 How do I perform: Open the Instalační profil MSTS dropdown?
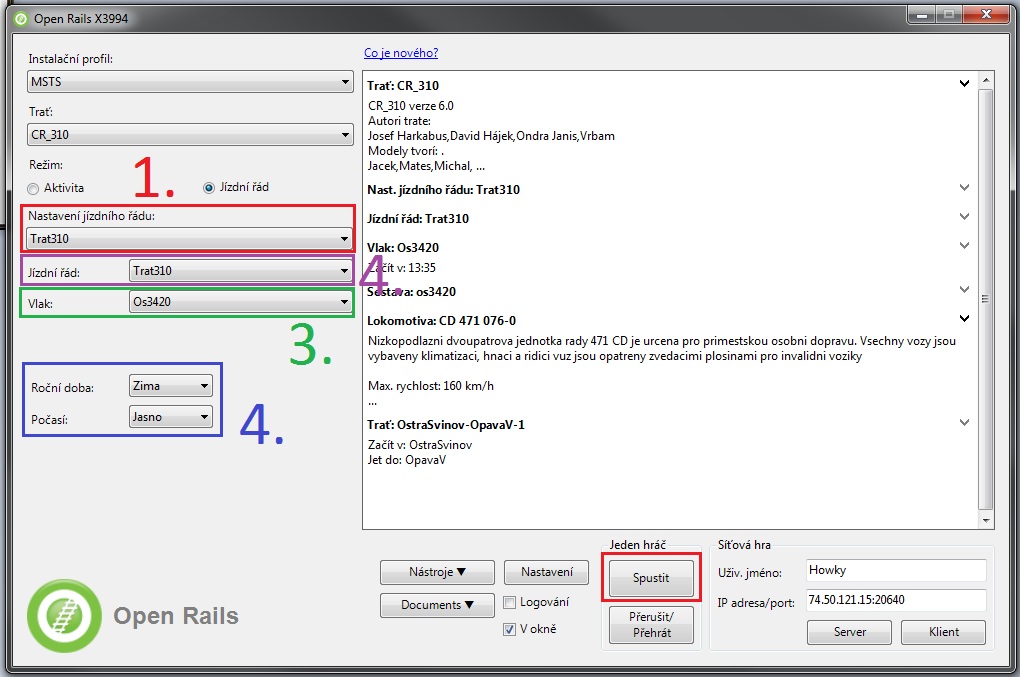pos(190,82)
